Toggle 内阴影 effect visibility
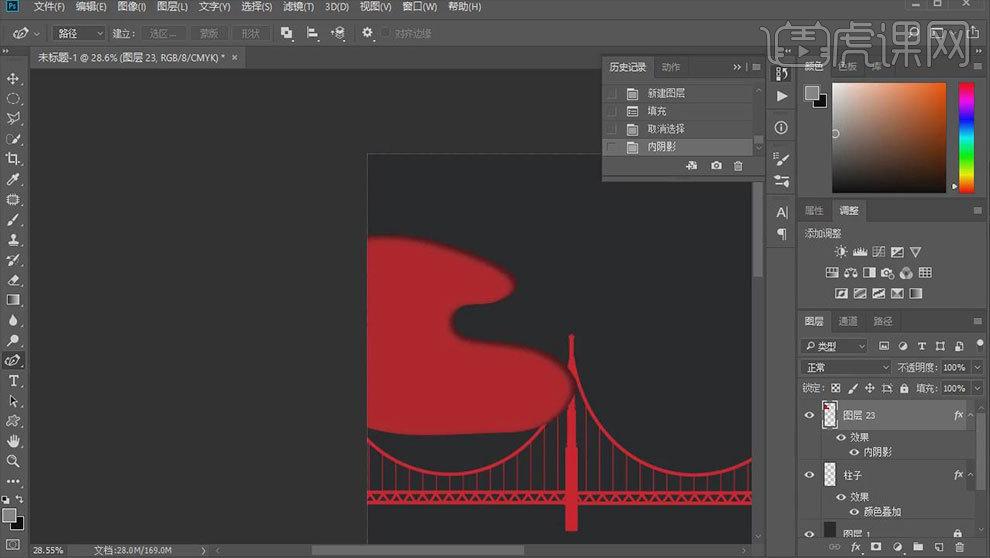 point(854,452)
